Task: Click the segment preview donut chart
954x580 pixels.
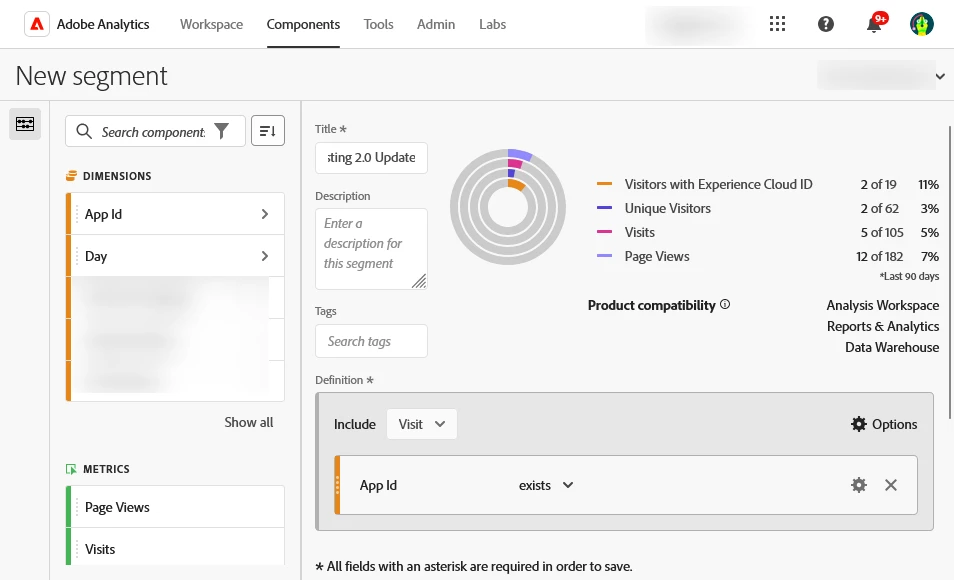Action: coord(508,207)
